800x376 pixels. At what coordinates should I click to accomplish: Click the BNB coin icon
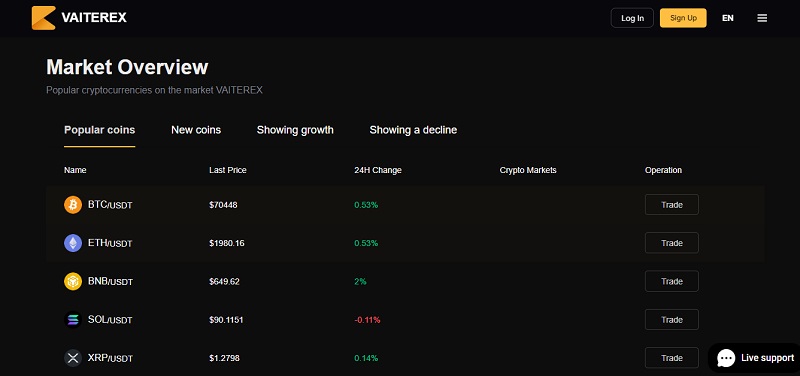point(73,281)
